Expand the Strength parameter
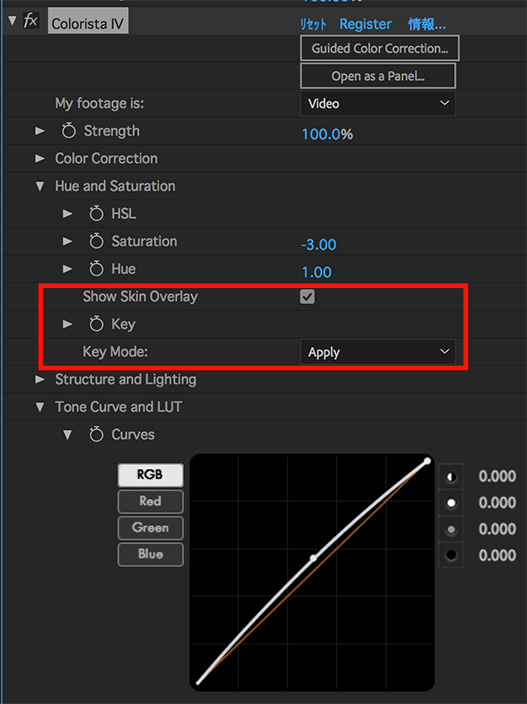527x704 pixels. [x=40, y=131]
